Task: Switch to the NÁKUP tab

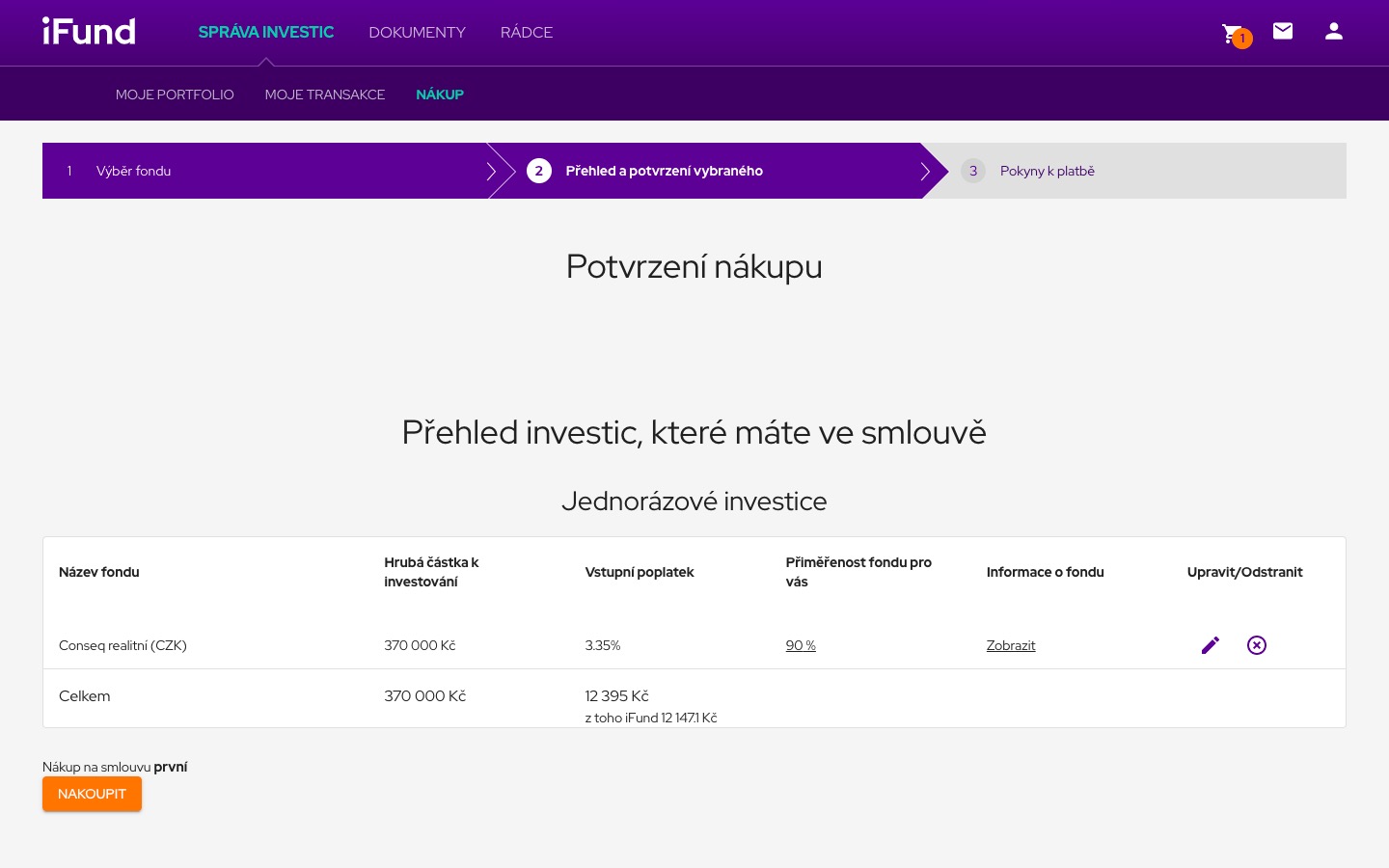Action: click(440, 94)
